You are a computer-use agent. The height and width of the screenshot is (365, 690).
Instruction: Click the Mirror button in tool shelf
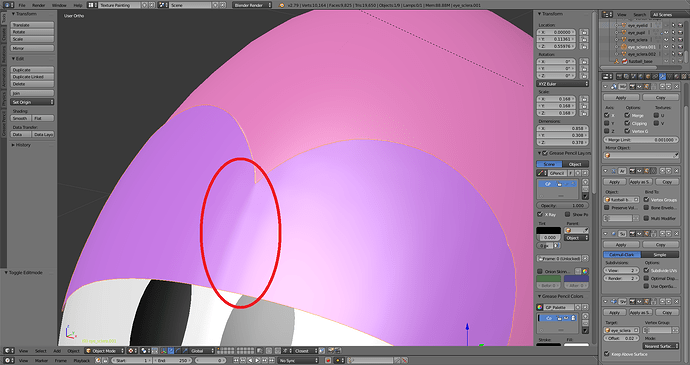pyautogui.click(x=32, y=48)
